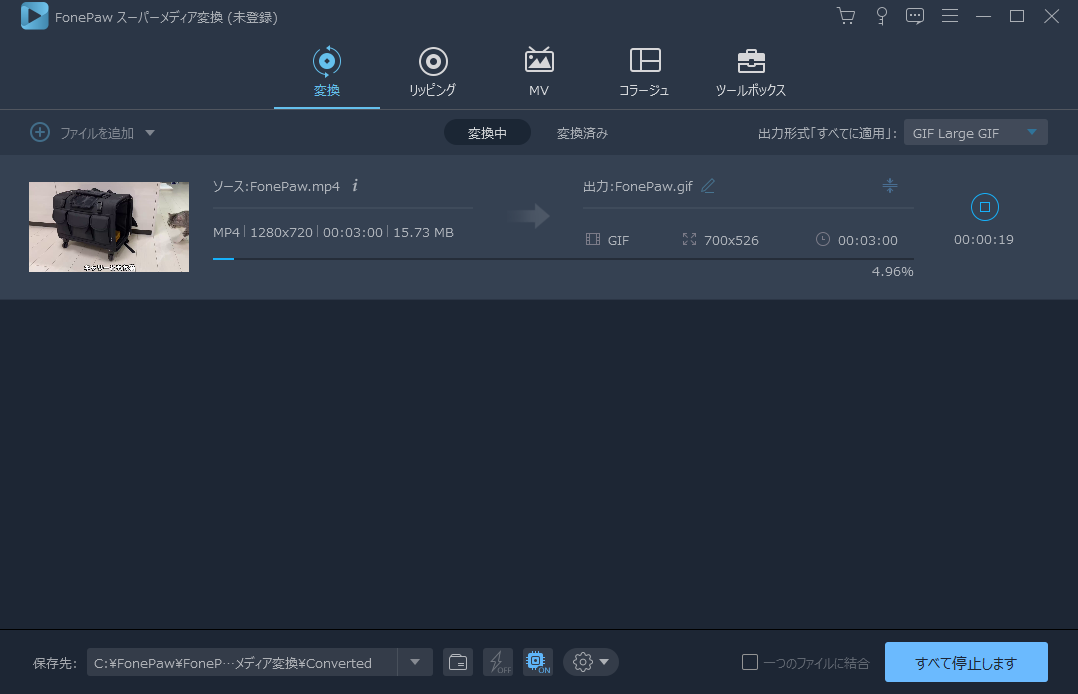The height and width of the screenshot is (694, 1078).
Task: Open the コラージュ collage tab
Action: [x=644, y=72]
